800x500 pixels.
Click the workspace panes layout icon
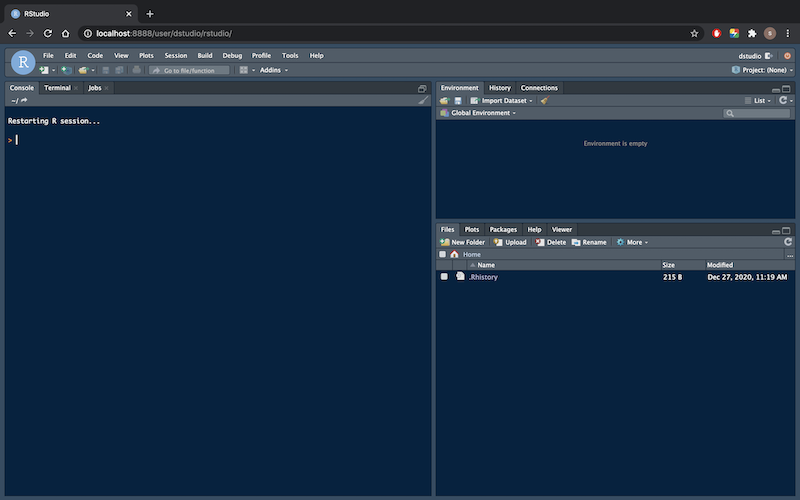pos(243,70)
